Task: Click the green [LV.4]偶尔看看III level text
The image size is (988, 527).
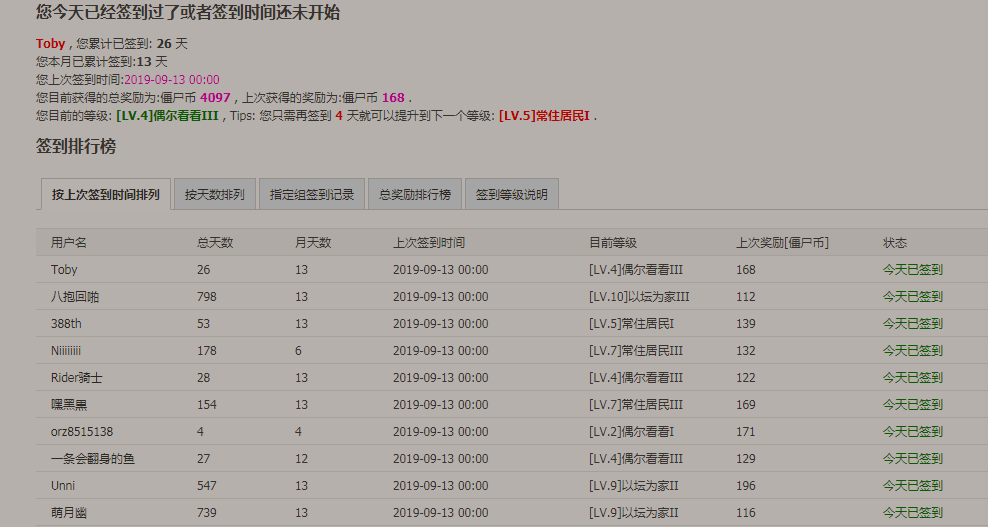Action: tap(167, 116)
